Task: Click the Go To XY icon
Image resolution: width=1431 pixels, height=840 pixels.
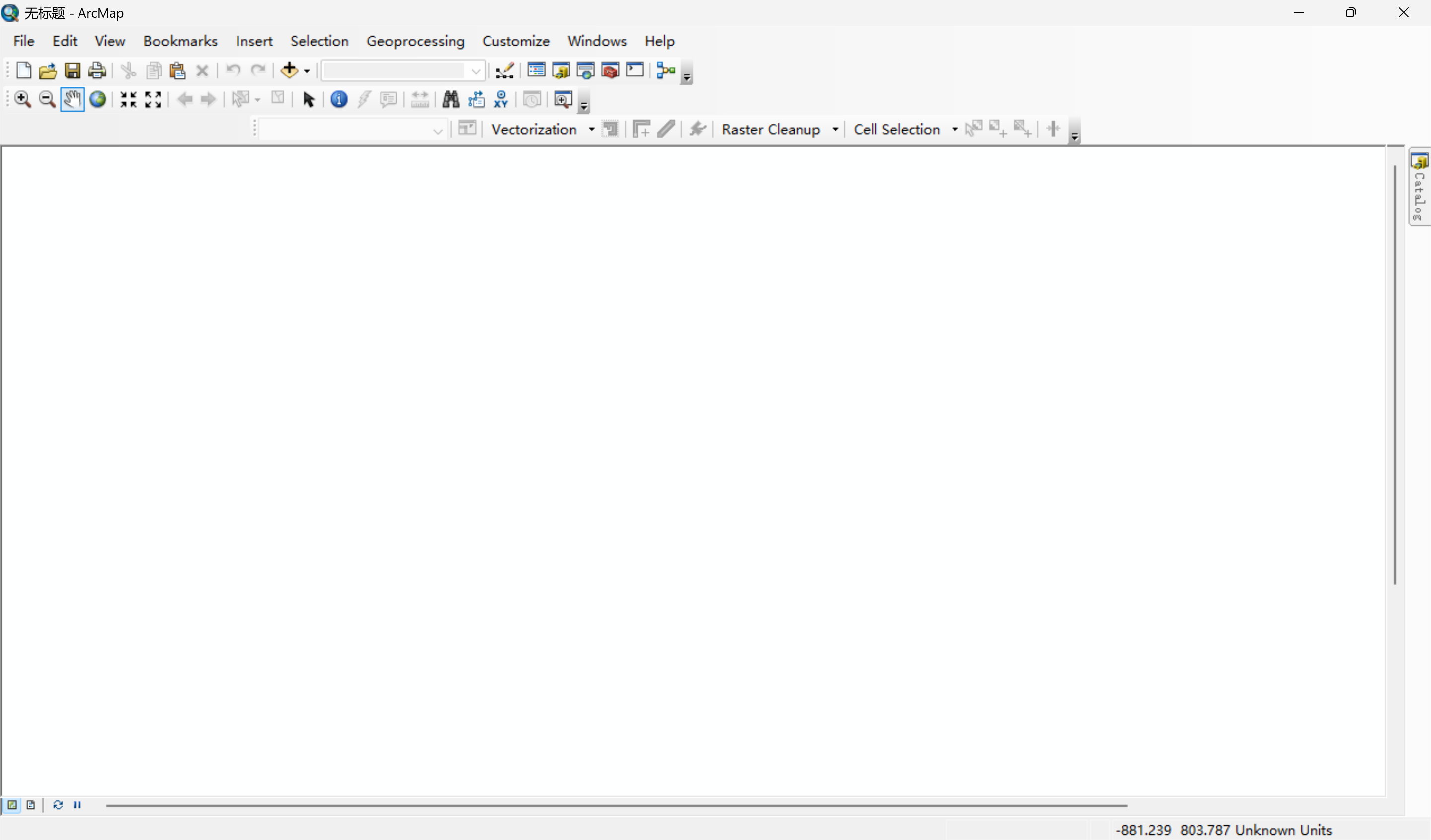Action: [x=500, y=100]
